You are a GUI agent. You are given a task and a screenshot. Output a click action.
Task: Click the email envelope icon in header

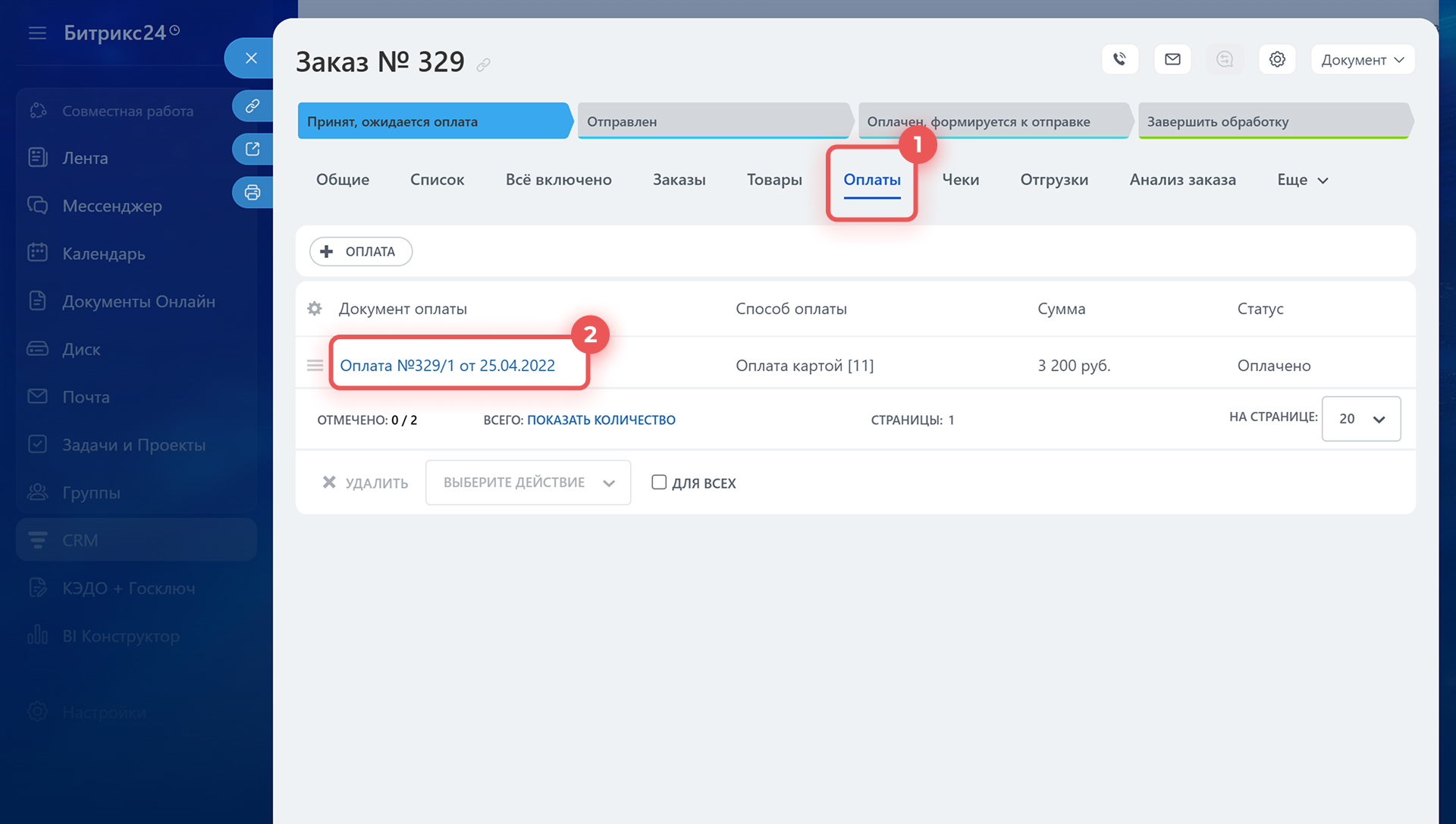pyautogui.click(x=1172, y=59)
